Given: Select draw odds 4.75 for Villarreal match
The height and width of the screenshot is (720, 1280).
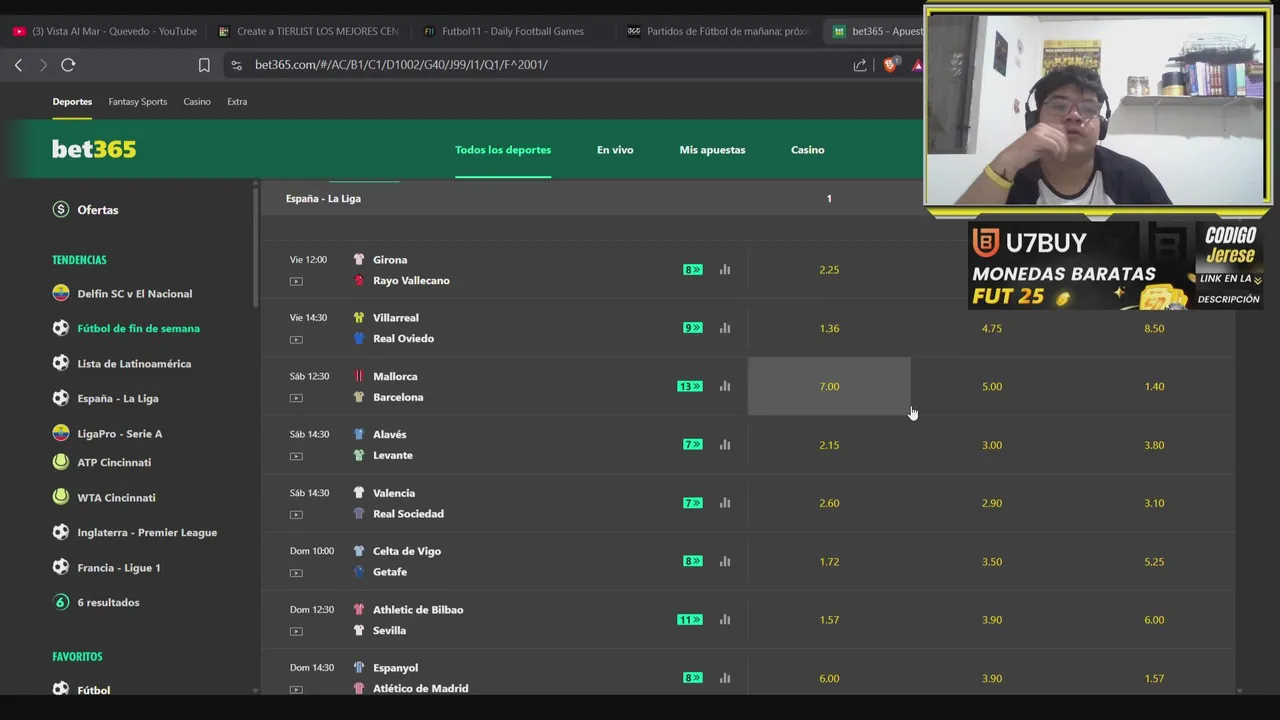Looking at the screenshot, I should click(x=991, y=328).
